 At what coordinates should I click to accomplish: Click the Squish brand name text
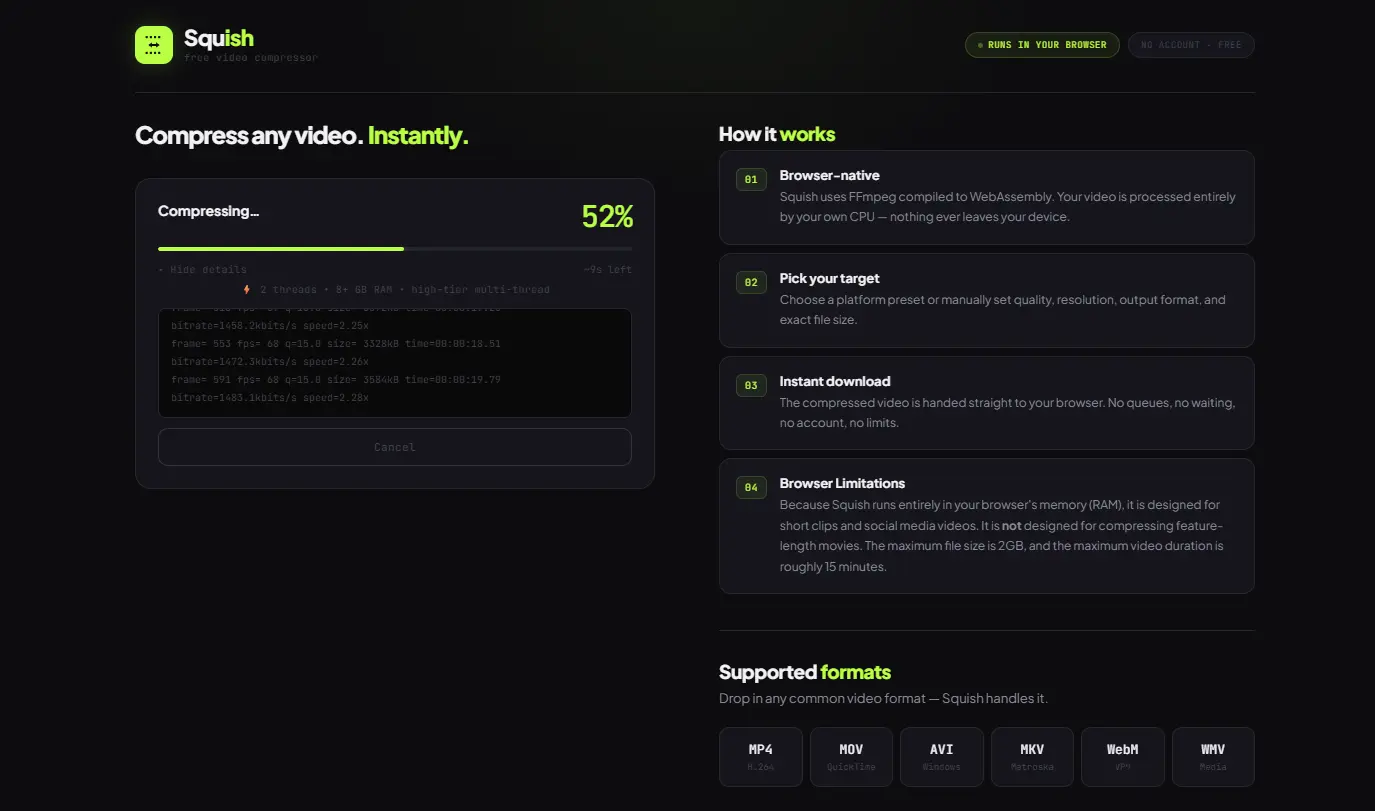[219, 38]
